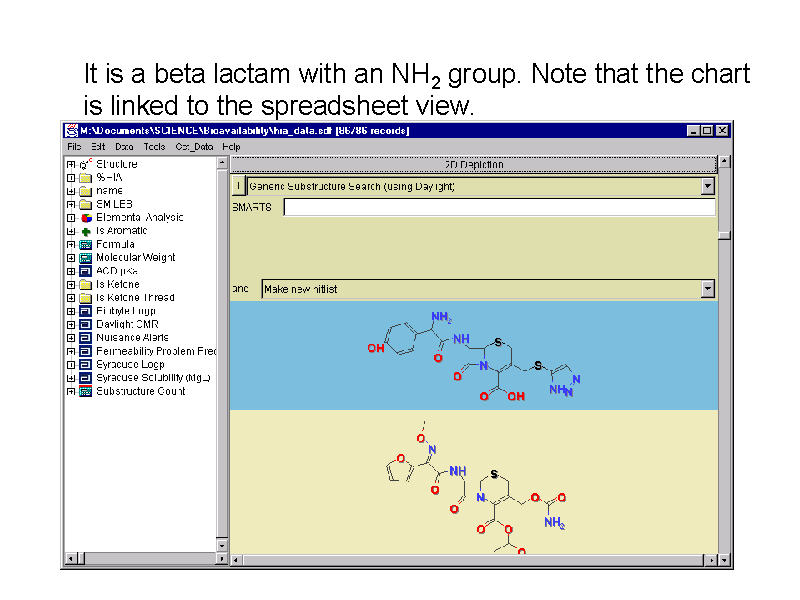
Task: Click inside the SMARTS input field
Action: coord(499,208)
